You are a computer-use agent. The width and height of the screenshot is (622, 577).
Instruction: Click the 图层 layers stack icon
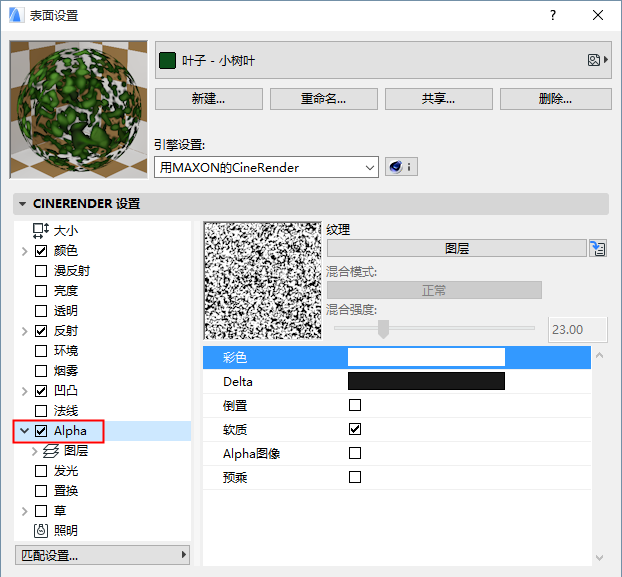51,451
